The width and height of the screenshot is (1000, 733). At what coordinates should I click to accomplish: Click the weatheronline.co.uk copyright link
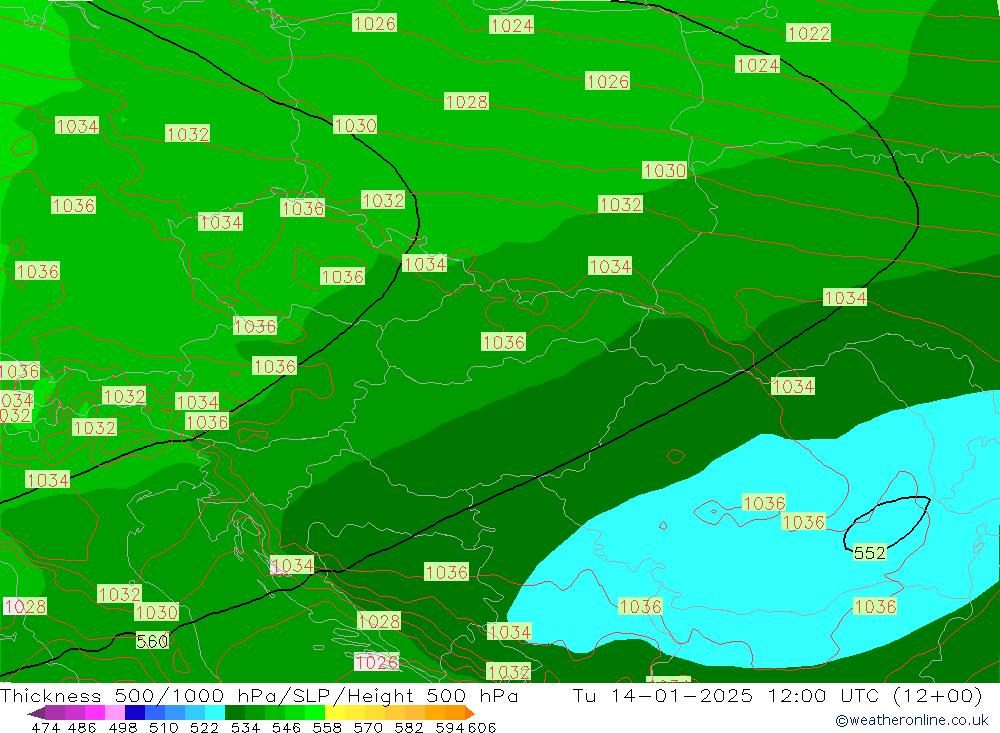coord(911,720)
